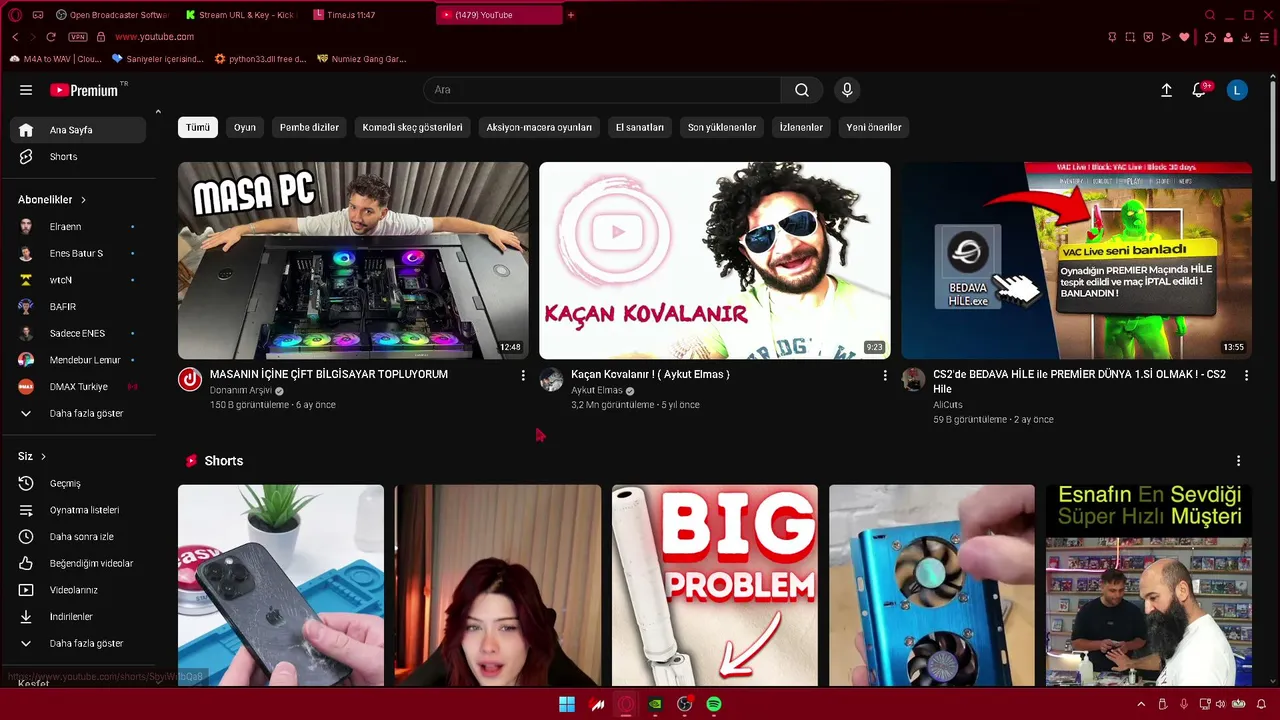Submit search with the magnifier button
The width and height of the screenshot is (1280, 720).
[x=802, y=90]
